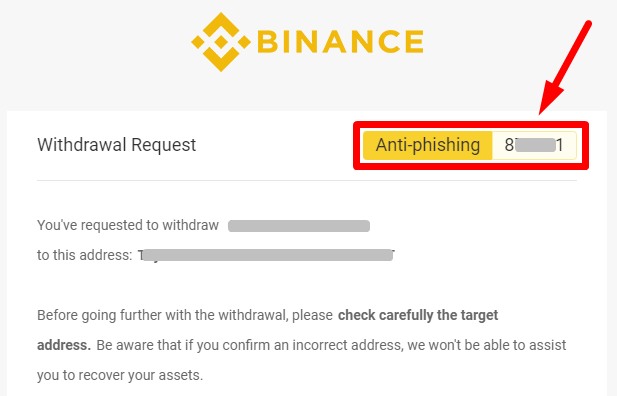Click bold "check carefully the target" text
The image size is (617, 396).
coord(418,315)
